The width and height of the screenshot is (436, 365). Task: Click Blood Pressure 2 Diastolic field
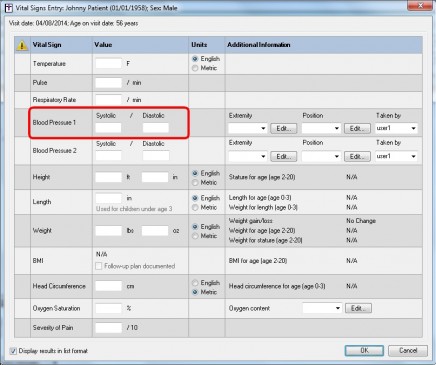pos(156,156)
